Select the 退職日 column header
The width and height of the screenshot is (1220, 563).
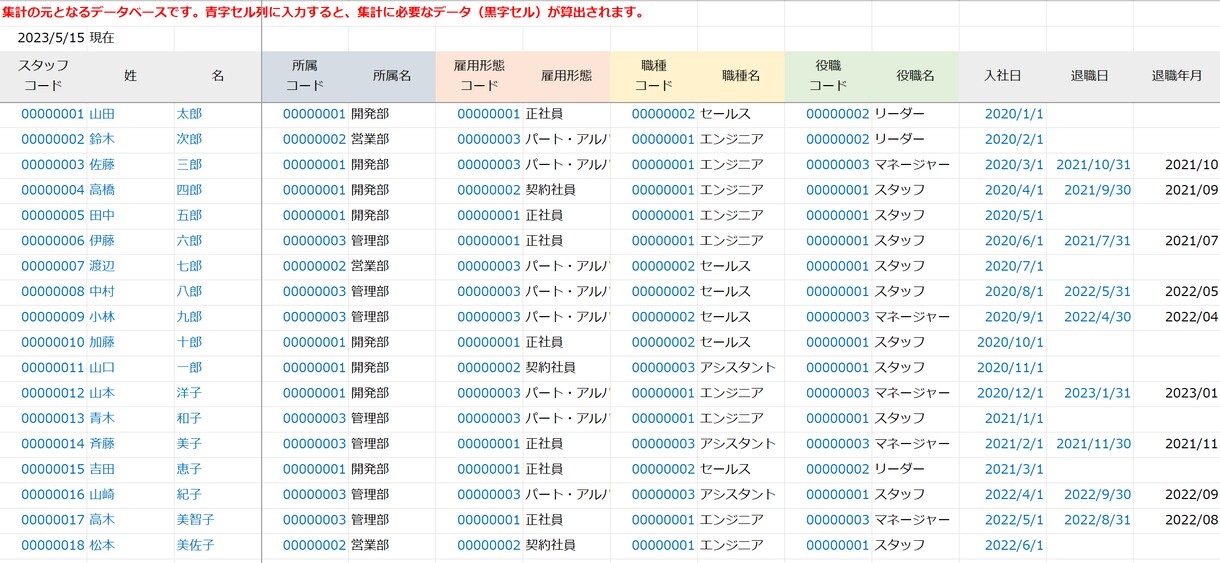tap(1089, 76)
